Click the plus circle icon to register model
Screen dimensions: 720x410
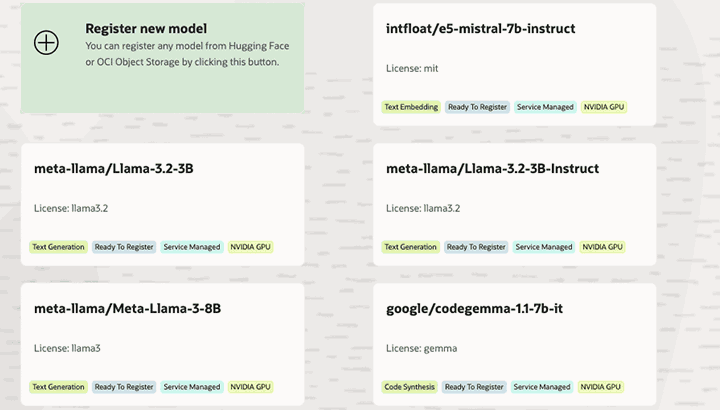pos(46,42)
